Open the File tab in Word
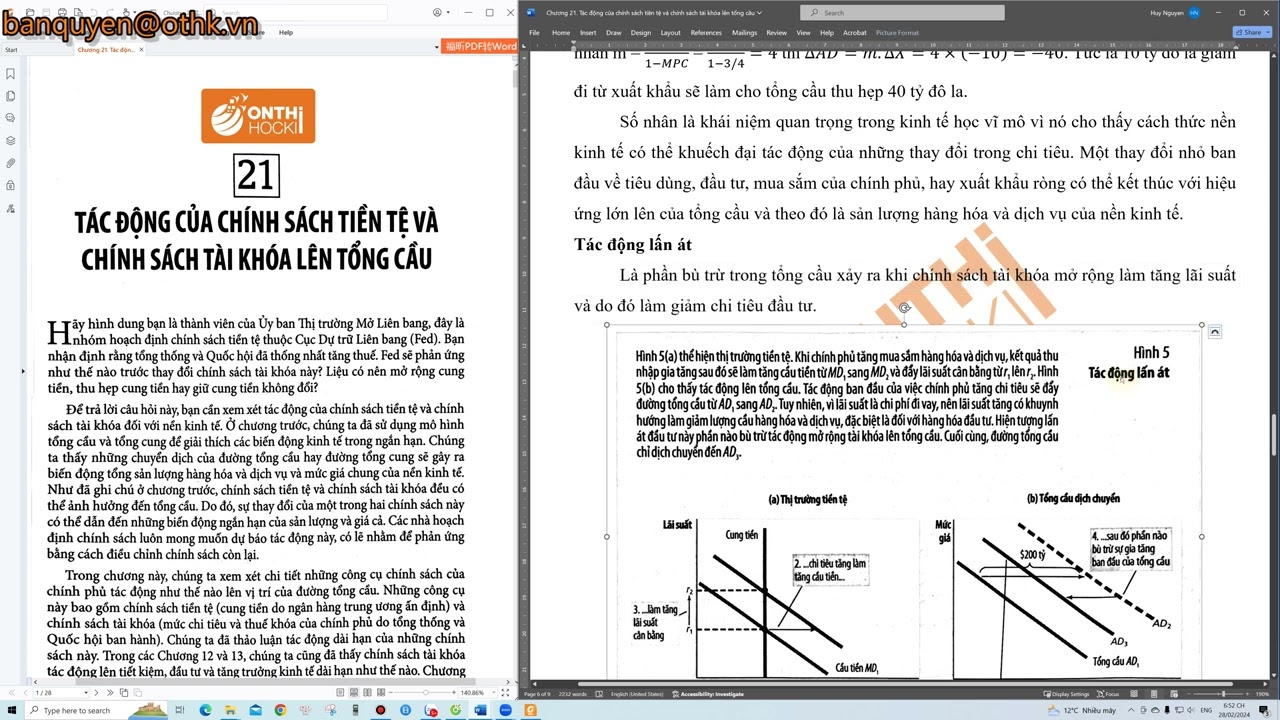 click(534, 32)
